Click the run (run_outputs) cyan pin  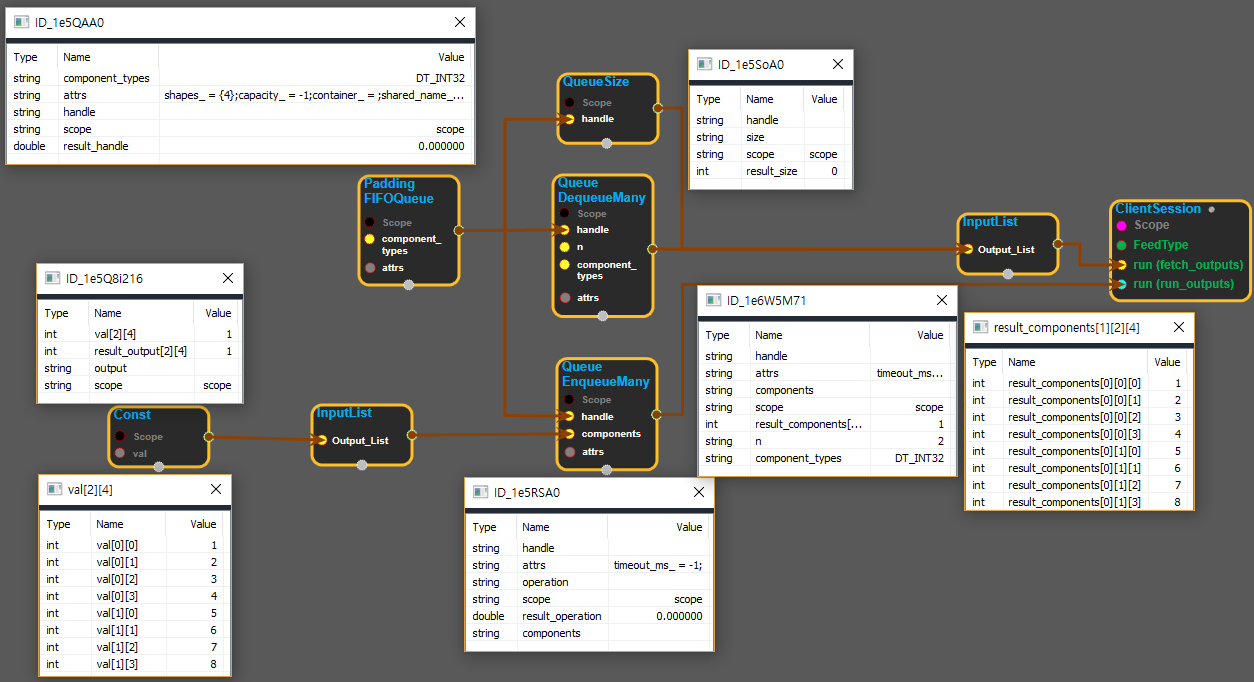[x=1122, y=284]
